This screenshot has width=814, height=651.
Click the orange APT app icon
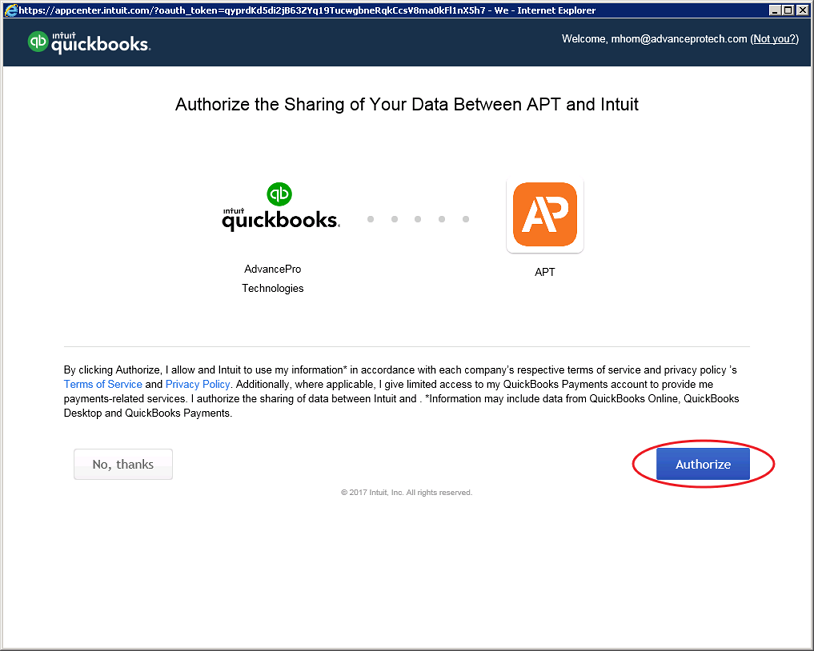545,214
